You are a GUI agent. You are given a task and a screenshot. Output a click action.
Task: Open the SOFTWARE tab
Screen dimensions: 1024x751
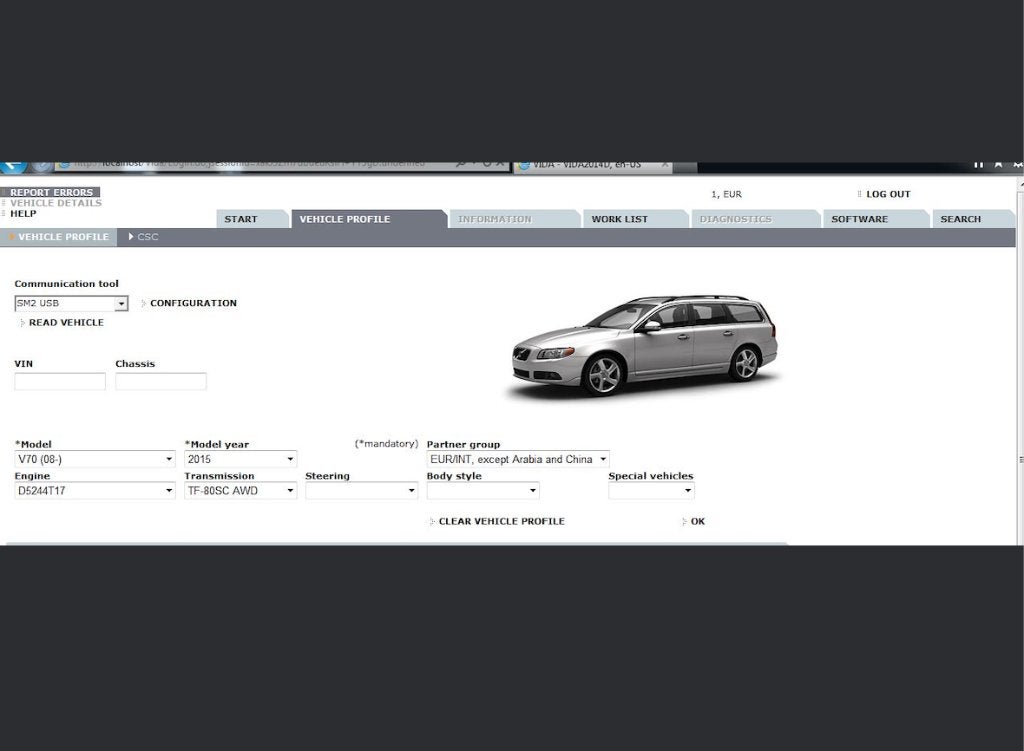876,219
